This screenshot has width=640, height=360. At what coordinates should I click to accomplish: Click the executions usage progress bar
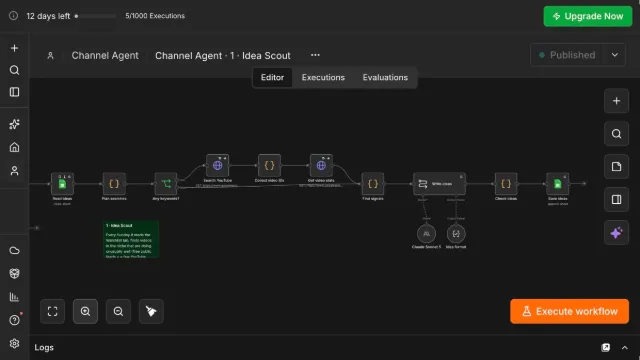[x=96, y=16]
